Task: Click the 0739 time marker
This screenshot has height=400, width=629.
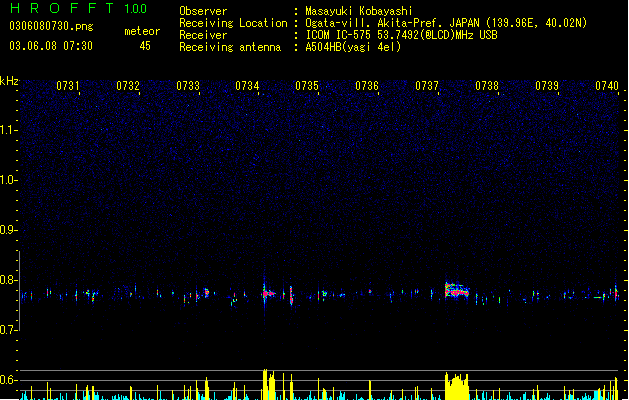Action: (x=547, y=86)
